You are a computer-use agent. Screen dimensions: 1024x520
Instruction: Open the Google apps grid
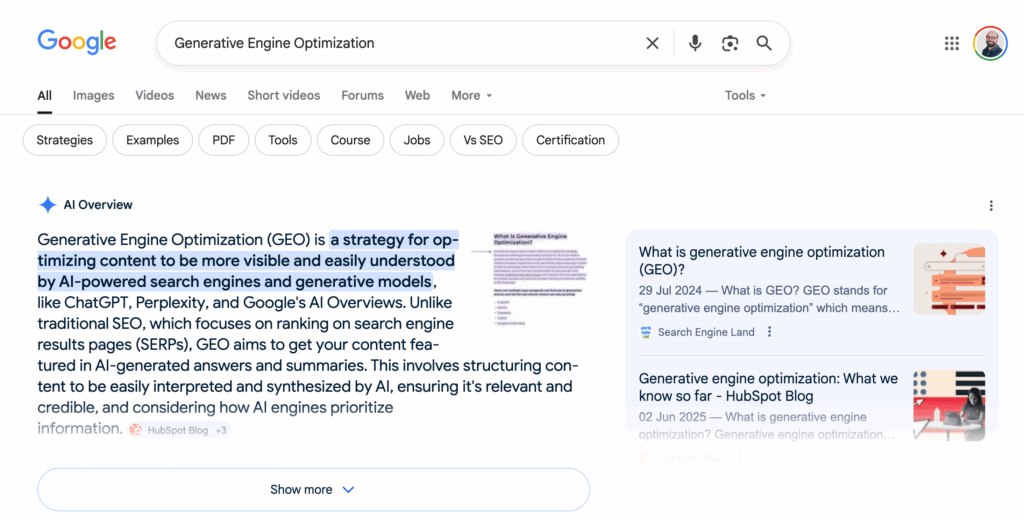(x=952, y=43)
